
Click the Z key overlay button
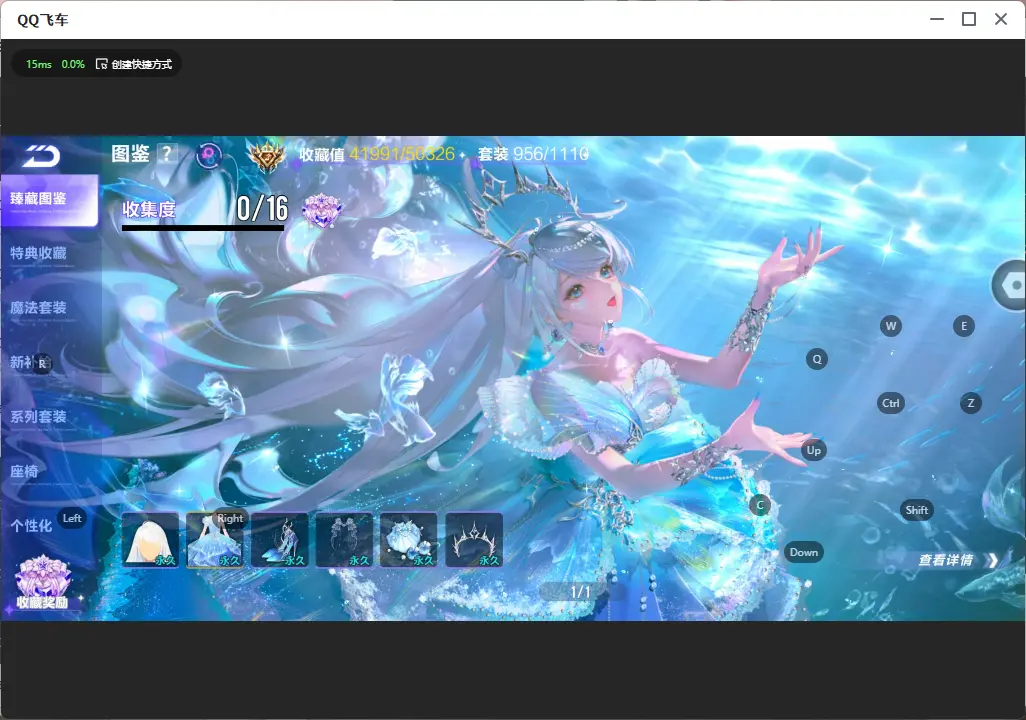pyautogui.click(x=971, y=403)
